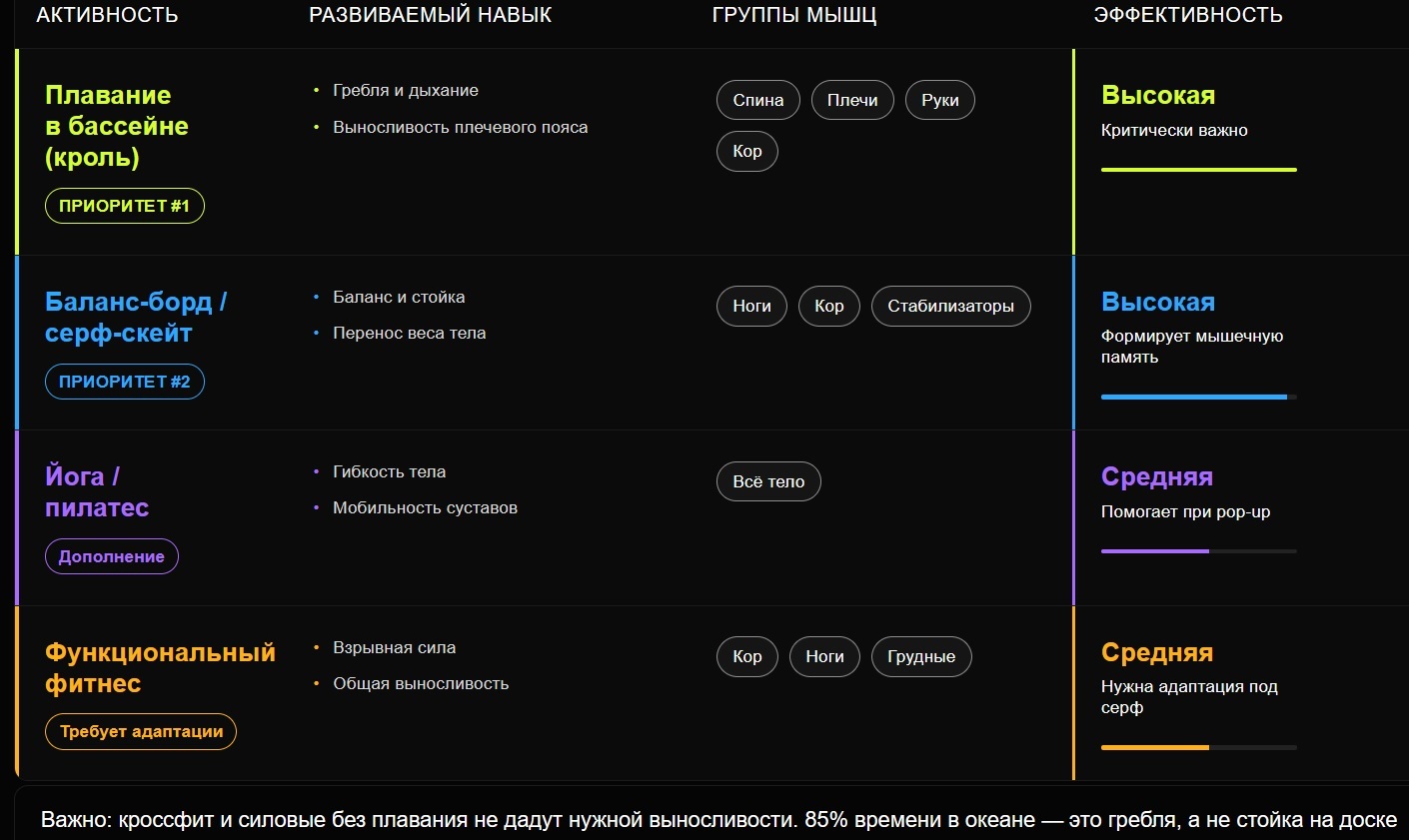Click the orange functional fitness effectiveness bar
Image resolution: width=1409 pixels, height=840 pixels.
click(1199, 747)
